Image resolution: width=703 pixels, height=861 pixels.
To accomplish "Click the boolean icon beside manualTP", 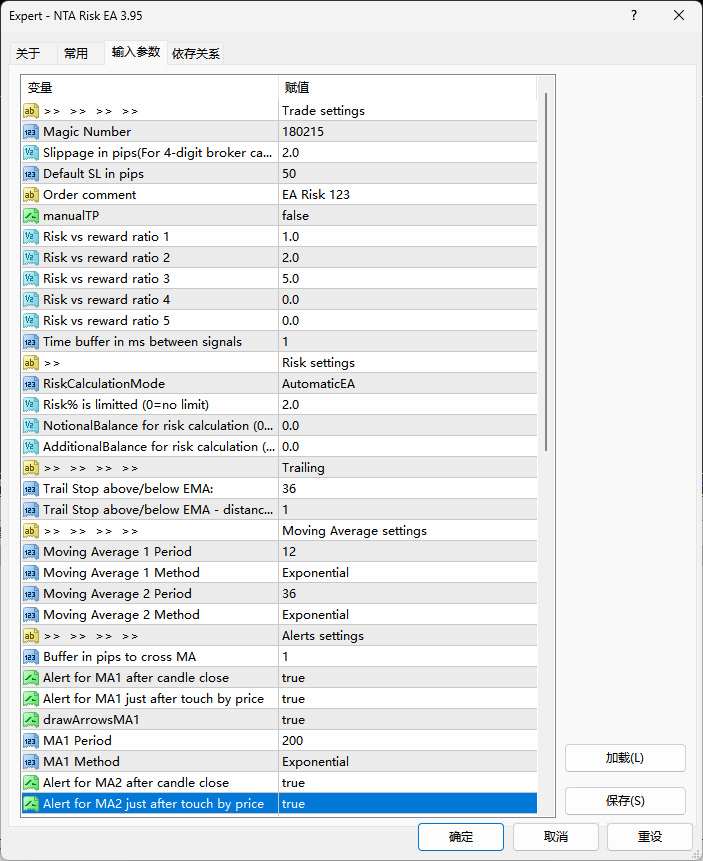I will pyautogui.click(x=31, y=216).
